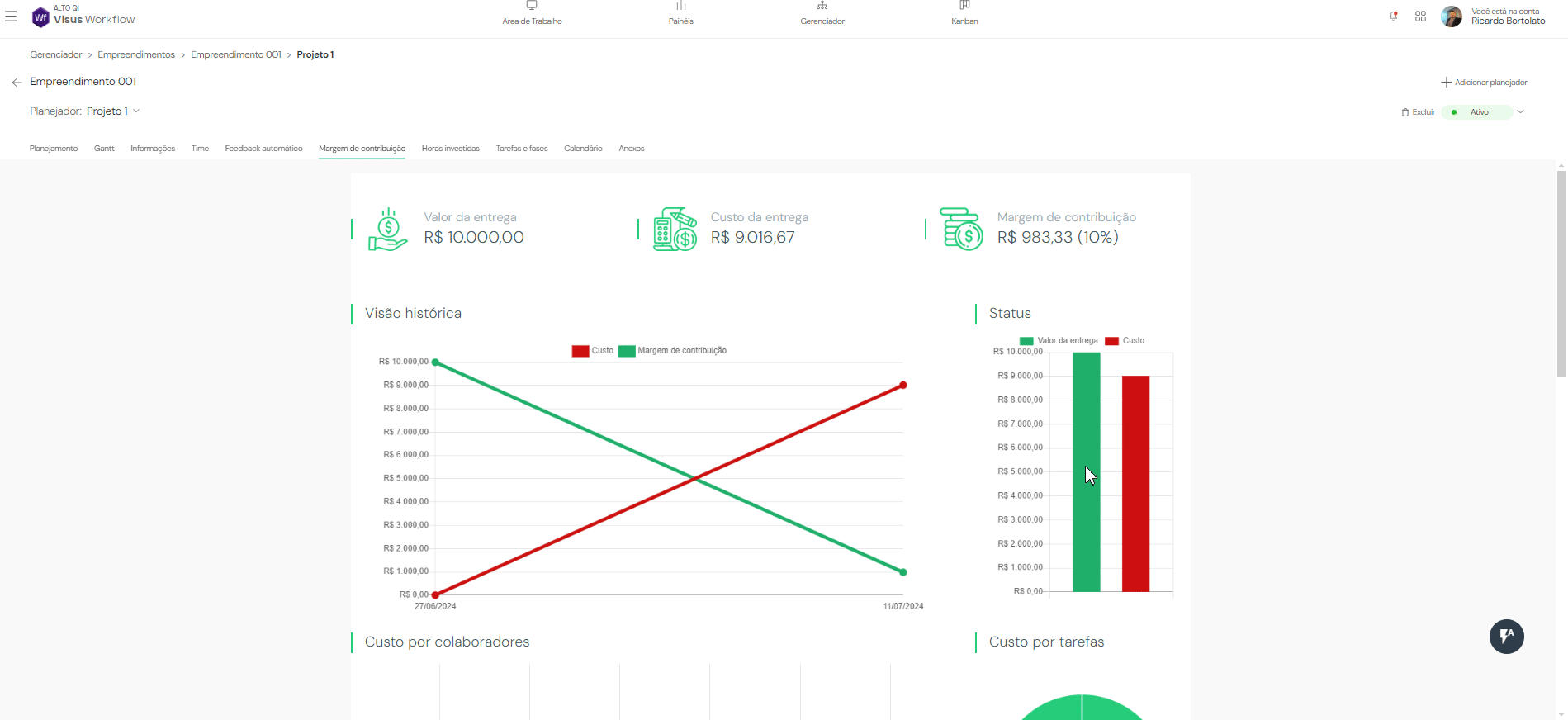Image resolution: width=1568 pixels, height=720 pixels.
Task: Open the Informações tab
Action: click(x=153, y=149)
